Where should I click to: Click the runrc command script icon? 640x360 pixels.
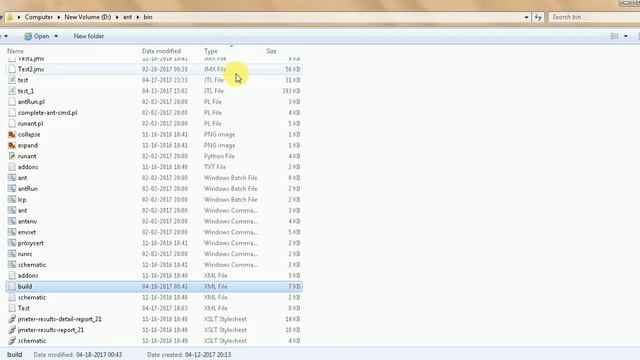point(12,254)
